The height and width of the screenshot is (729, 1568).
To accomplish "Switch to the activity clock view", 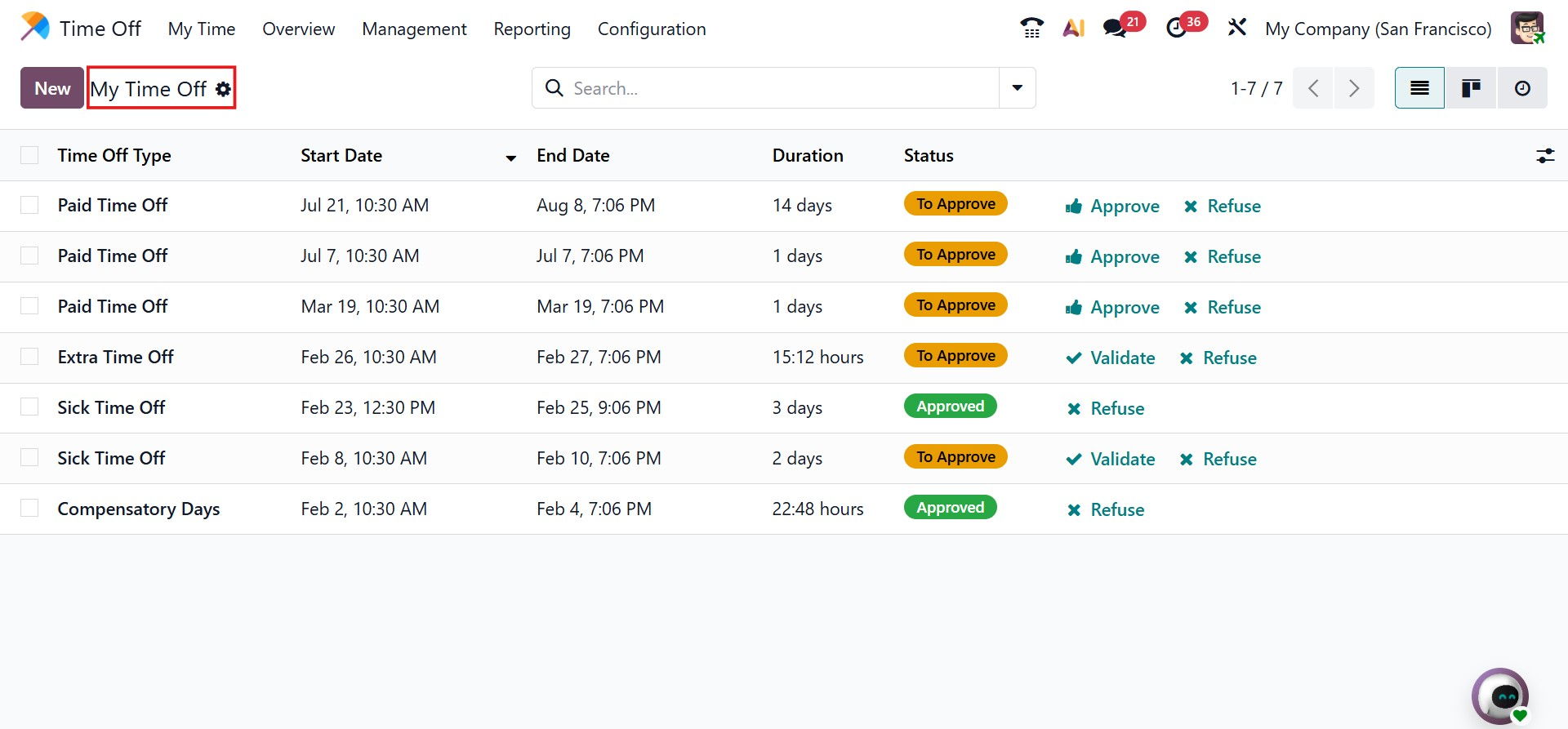I will pyautogui.click(x=1522, y=88).
